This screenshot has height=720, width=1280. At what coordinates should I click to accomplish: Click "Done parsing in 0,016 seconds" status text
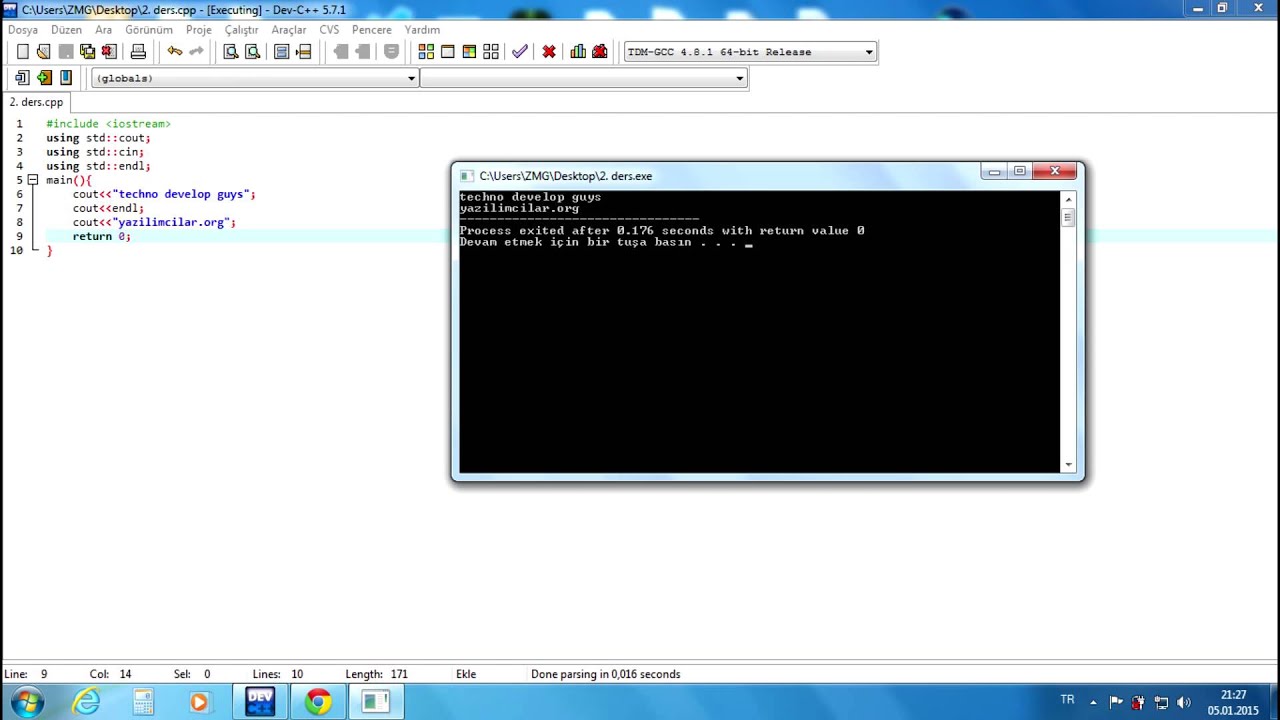[605, 674]
